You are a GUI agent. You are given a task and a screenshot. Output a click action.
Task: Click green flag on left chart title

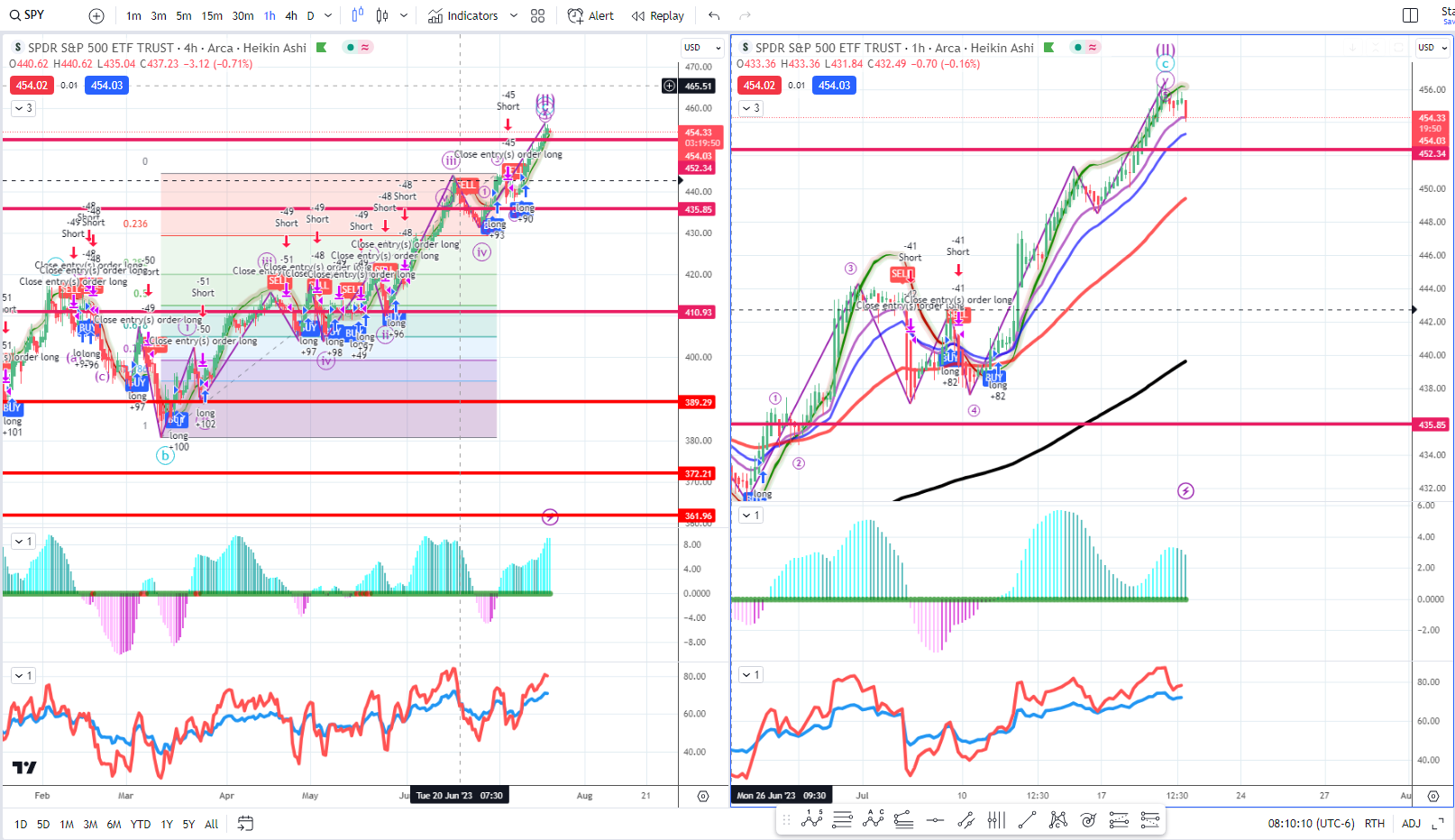tap(322, 48)
